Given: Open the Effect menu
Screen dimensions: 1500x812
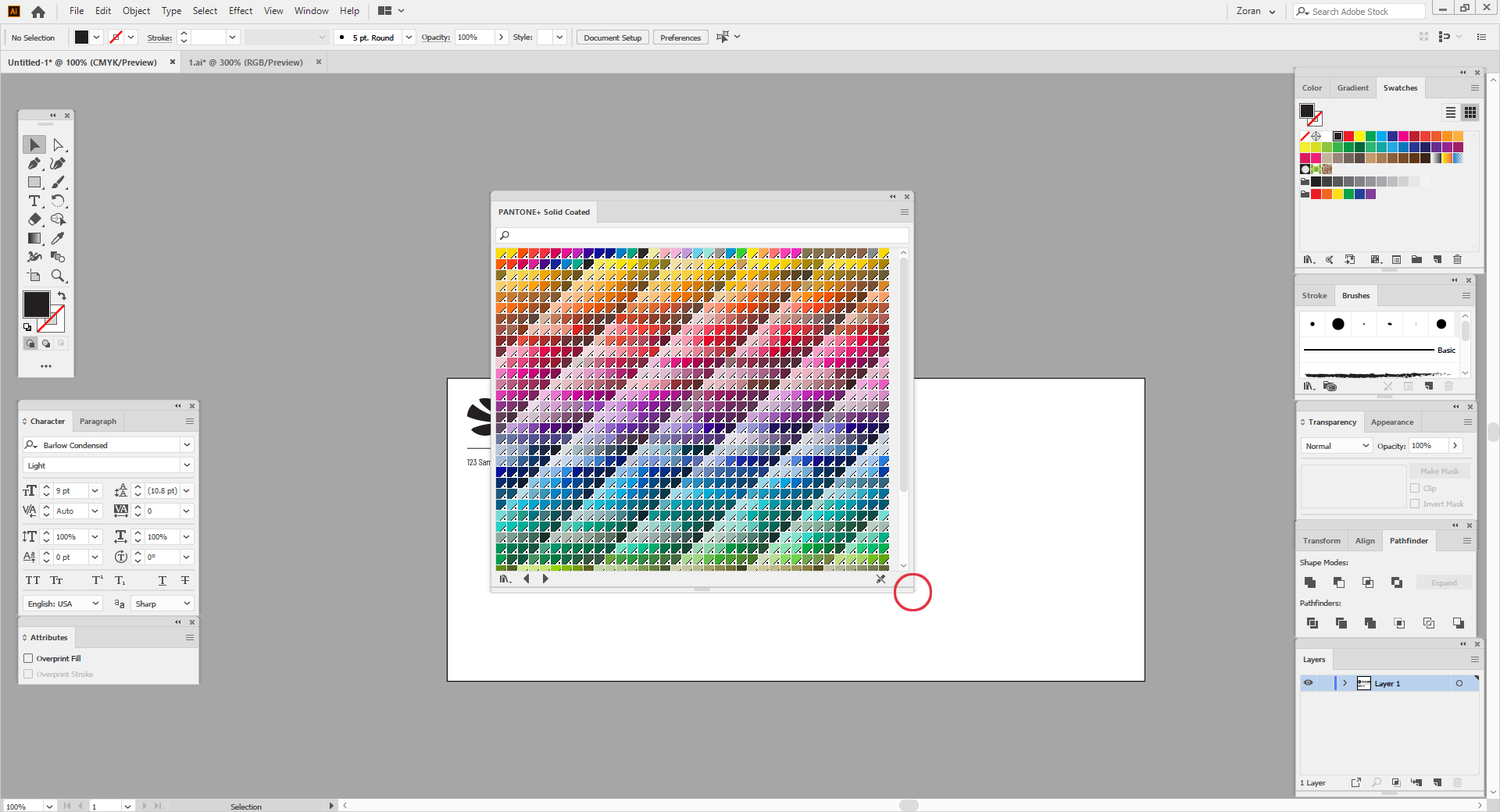Looking at the screenshot, I should point(241,11).
